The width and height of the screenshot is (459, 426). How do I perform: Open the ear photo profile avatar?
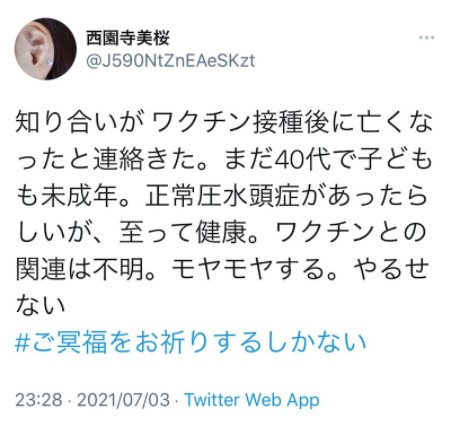point(45,49)
